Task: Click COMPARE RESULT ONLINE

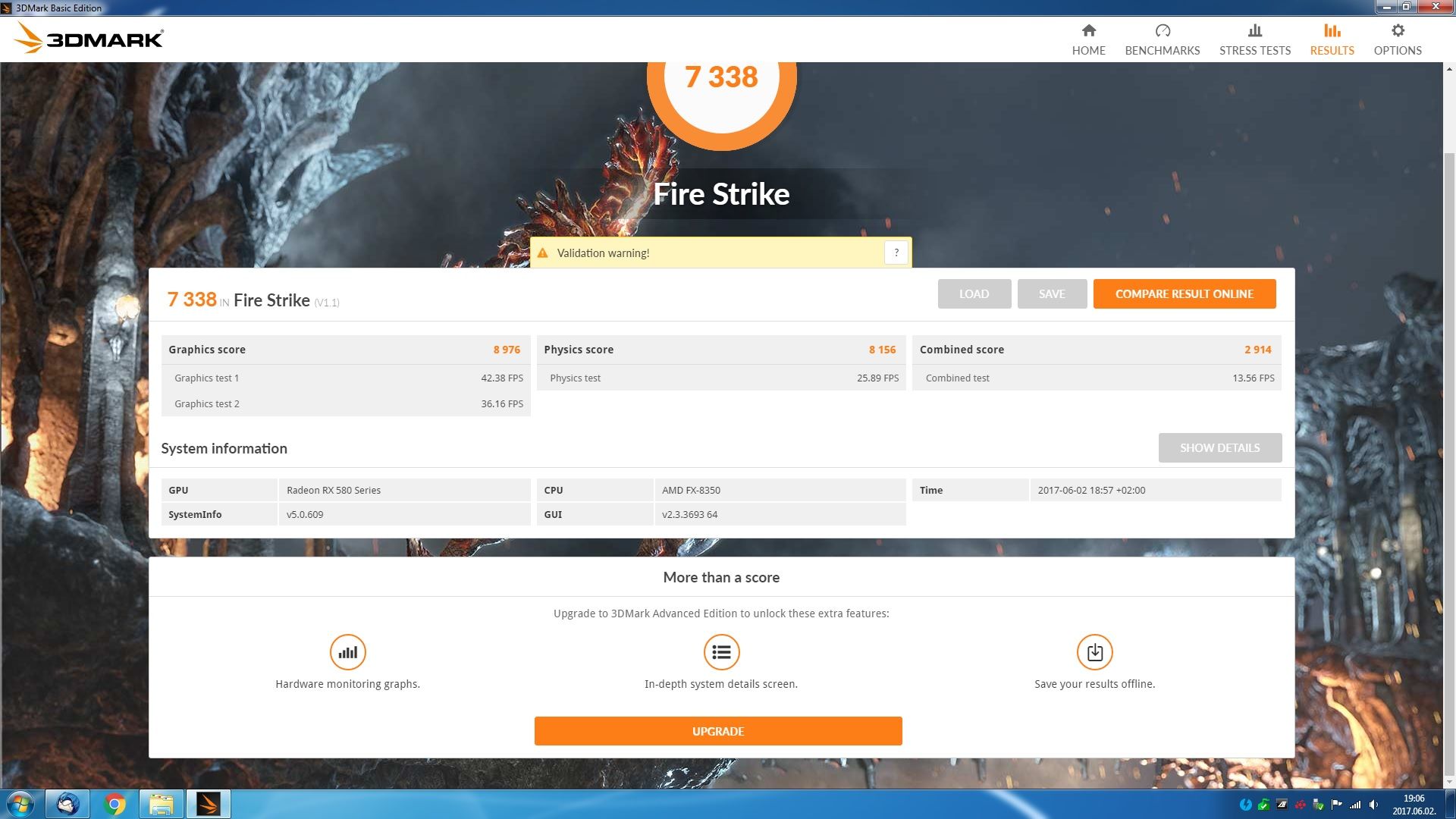Action: (1184, 293)
